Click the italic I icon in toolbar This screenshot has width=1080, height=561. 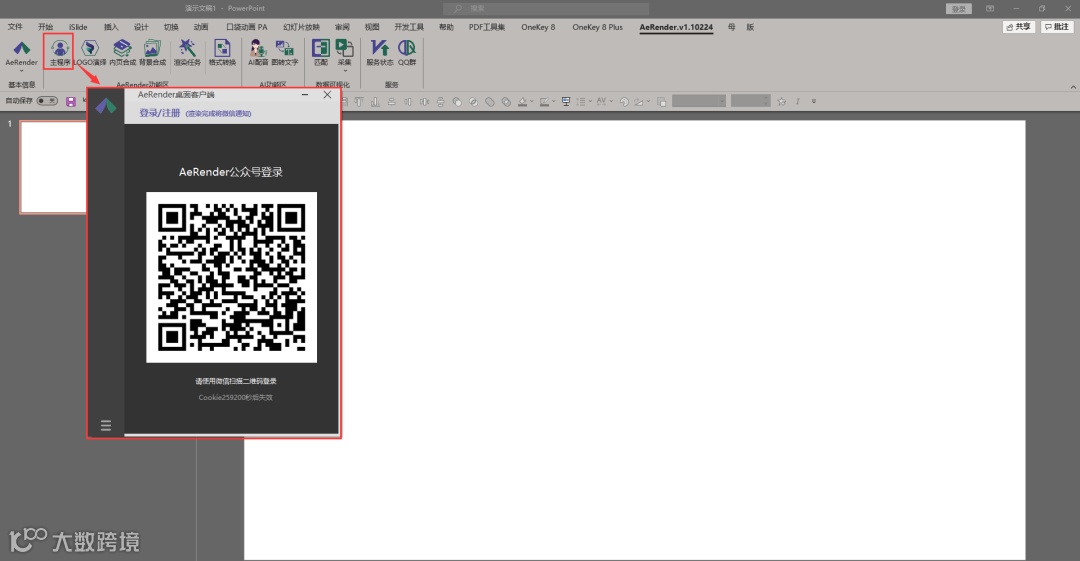coord(798,101)
